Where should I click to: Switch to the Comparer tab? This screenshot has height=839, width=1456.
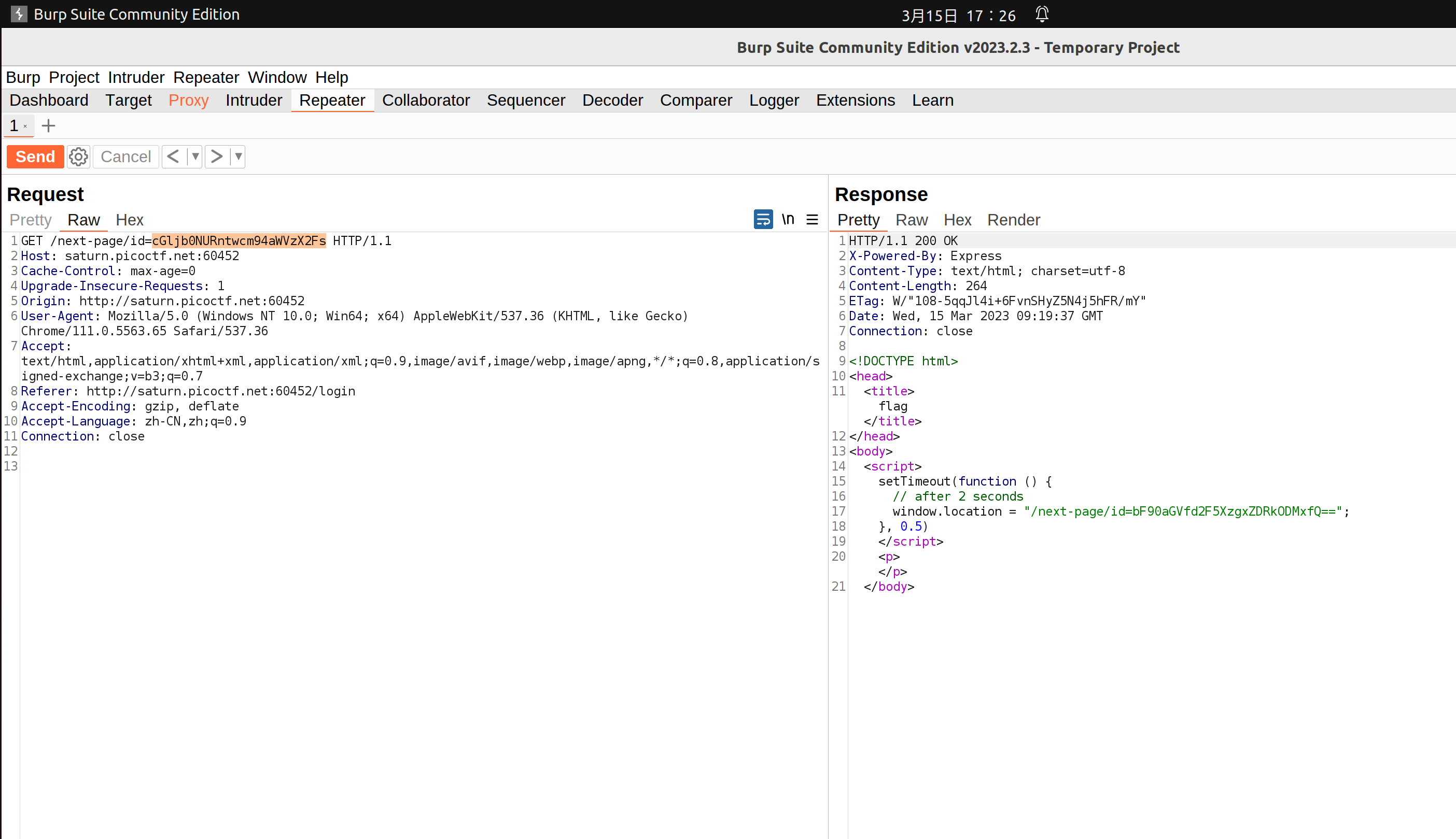pos(696,100)
